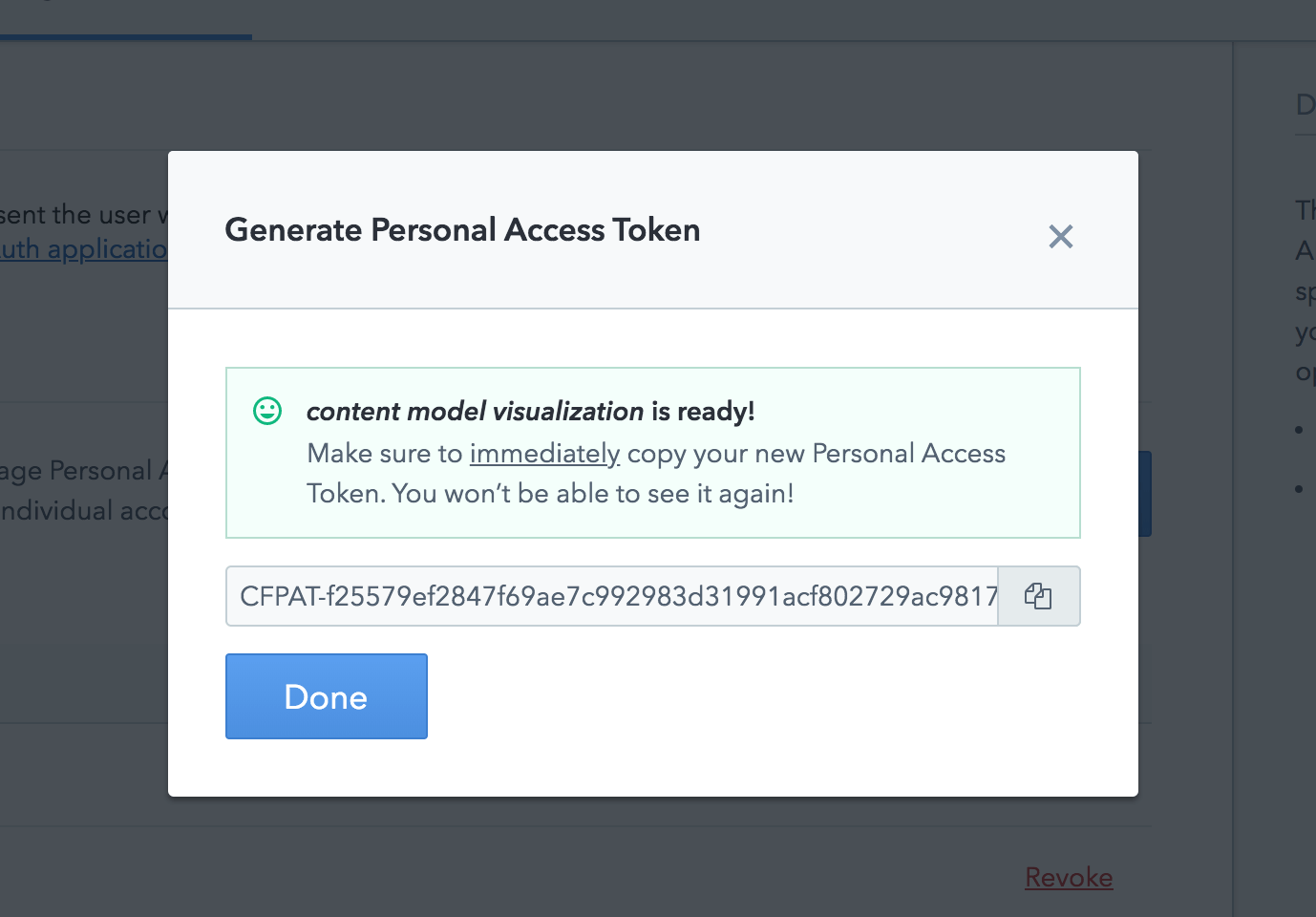Click the green success notification box
1316x917 pixels.
pos(653,453)
